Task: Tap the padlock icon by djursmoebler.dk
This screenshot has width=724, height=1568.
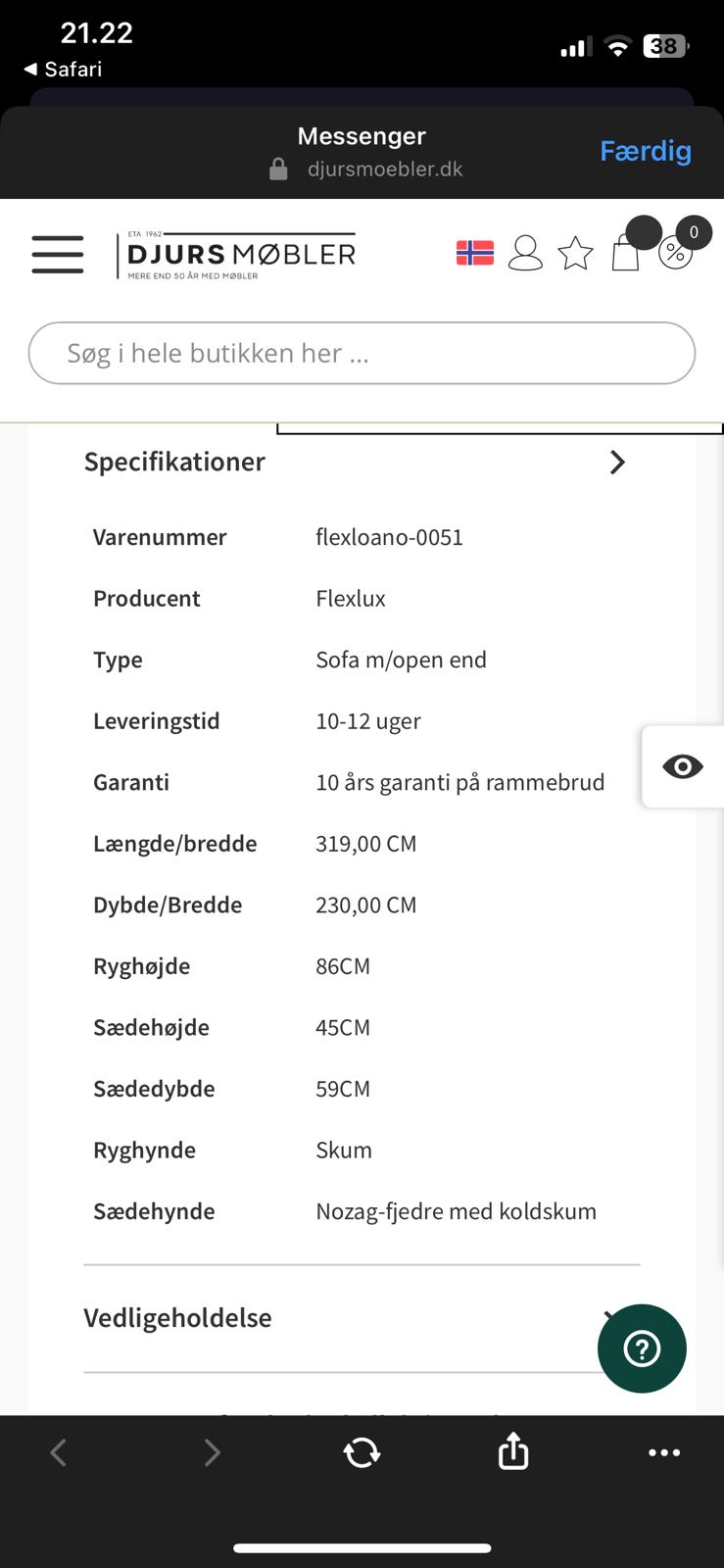Action: click(x=278, y=168)
